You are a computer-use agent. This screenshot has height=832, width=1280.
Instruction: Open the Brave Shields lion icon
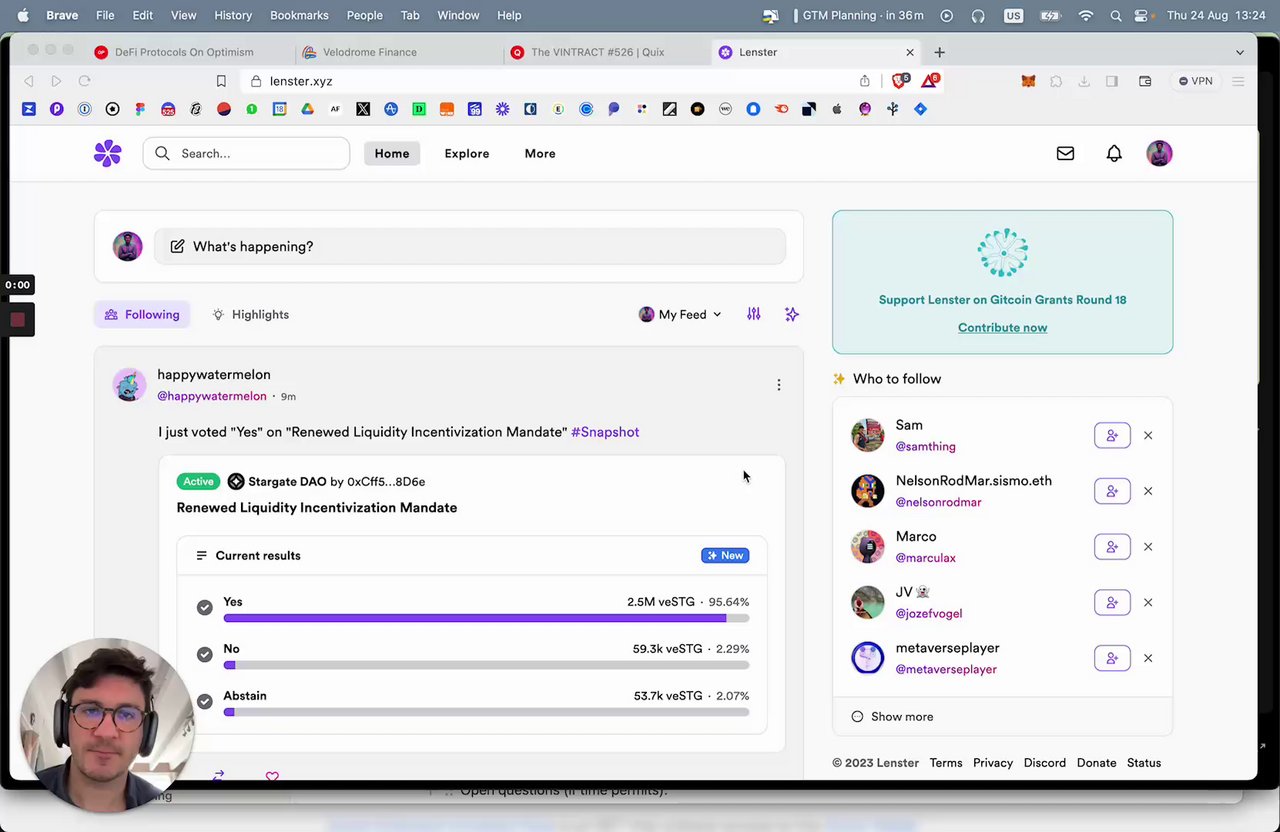click(x=900, y=81)
